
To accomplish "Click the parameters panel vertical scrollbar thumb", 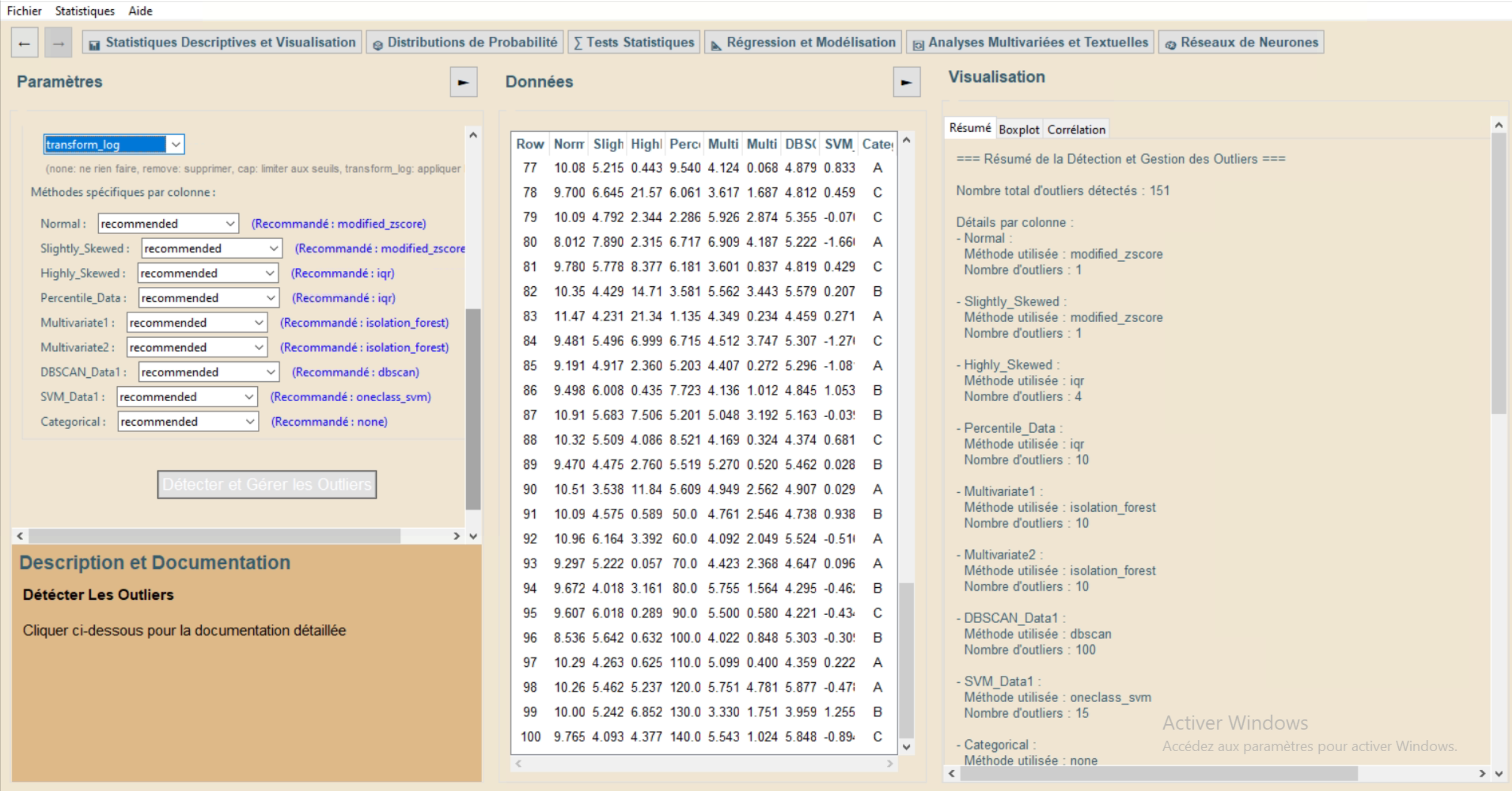I will (x=473, y=409).
